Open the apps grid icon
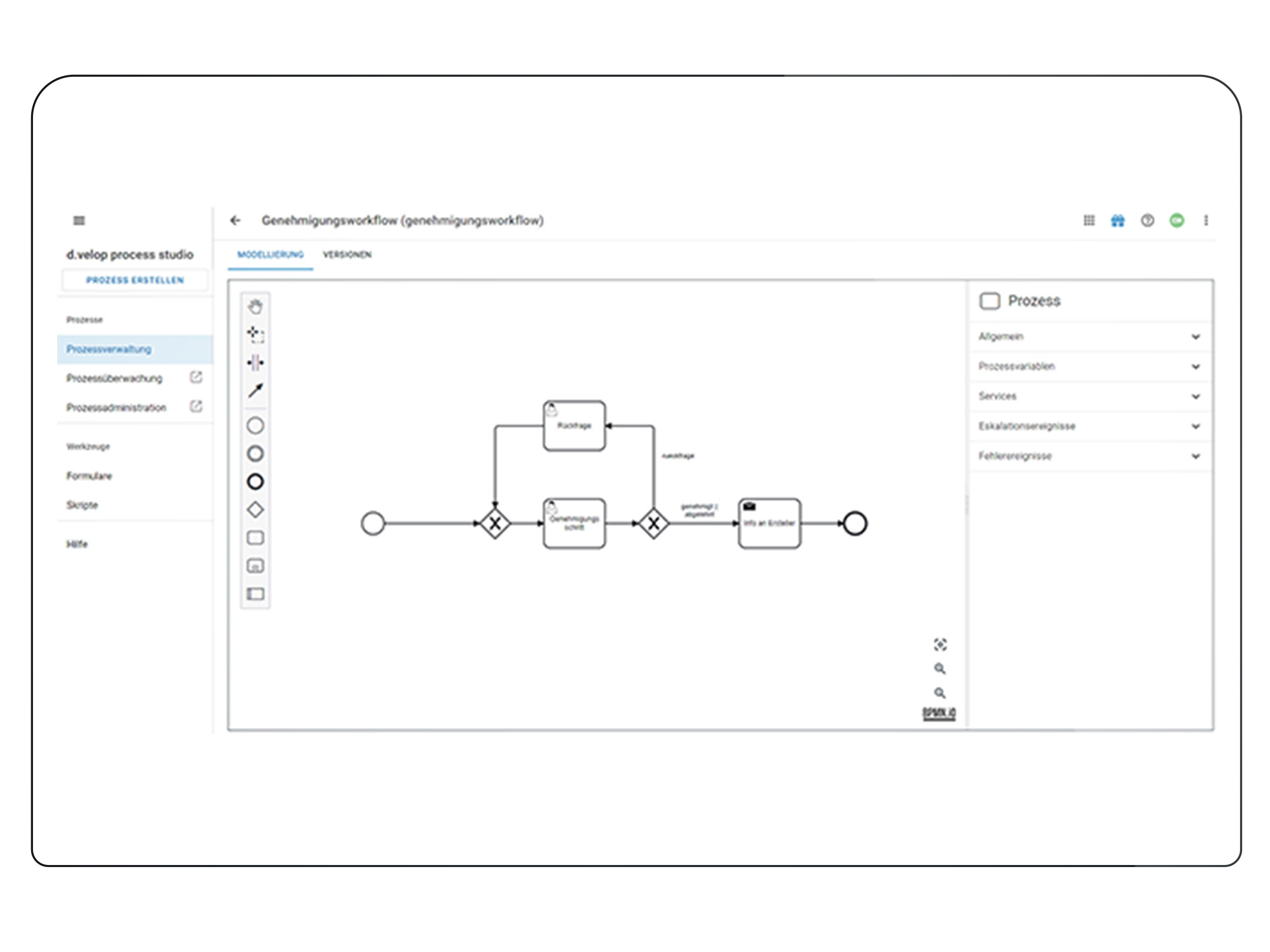Viewport: 1270px width, 952px height. tap(1089, 220)
